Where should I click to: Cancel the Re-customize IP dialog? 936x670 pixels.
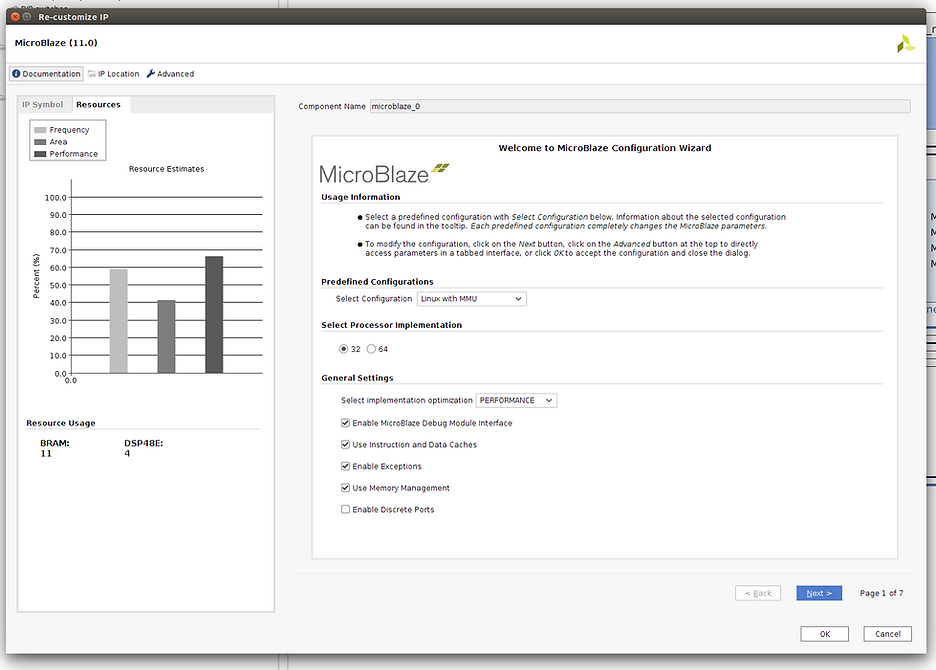point(887,634)
